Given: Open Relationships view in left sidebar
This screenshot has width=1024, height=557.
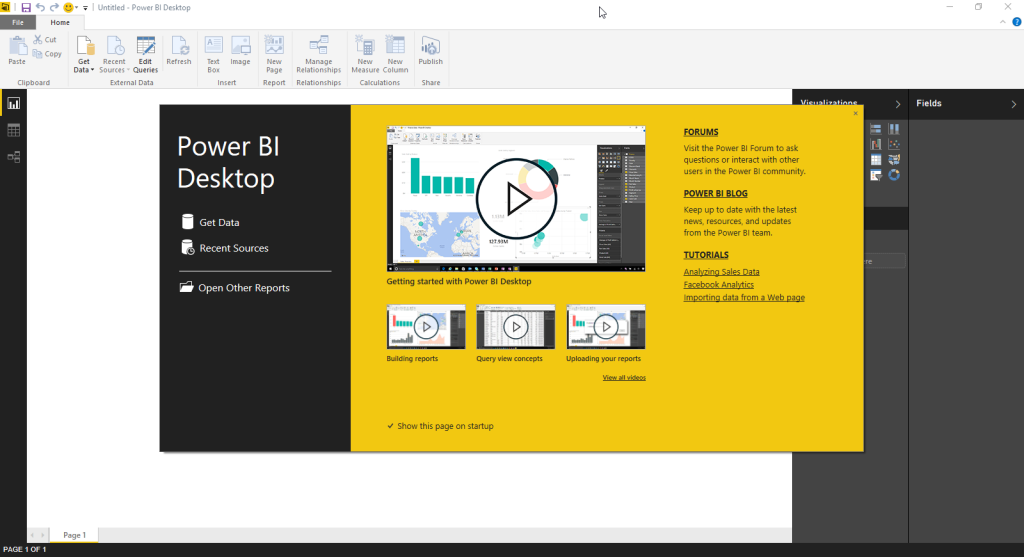Looking at the screenshot, I should (x=14, y=157).
